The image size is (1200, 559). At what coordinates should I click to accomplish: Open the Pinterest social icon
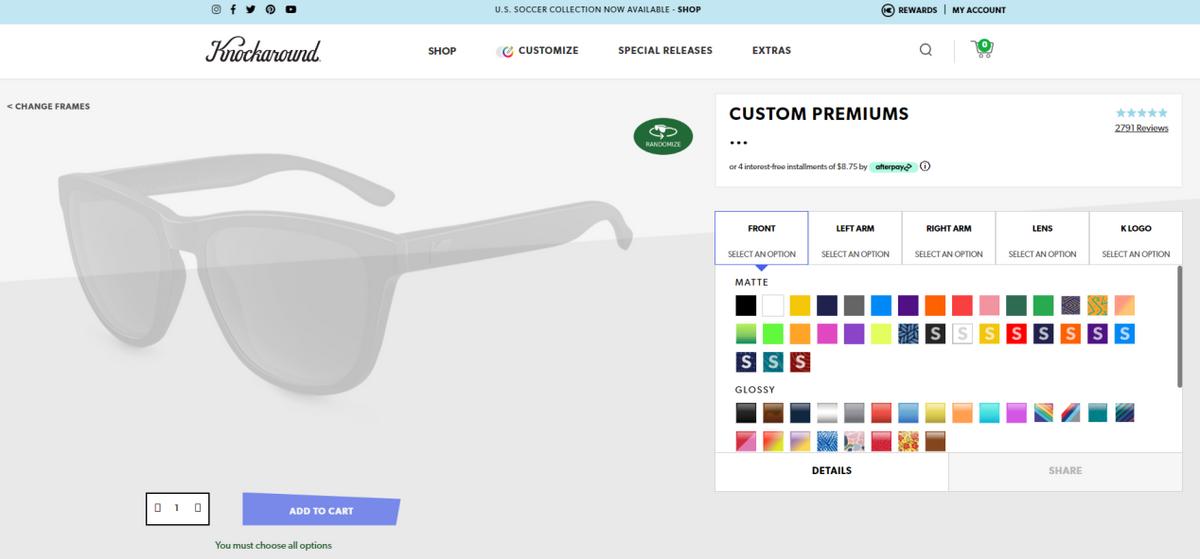tap(270, 10)
